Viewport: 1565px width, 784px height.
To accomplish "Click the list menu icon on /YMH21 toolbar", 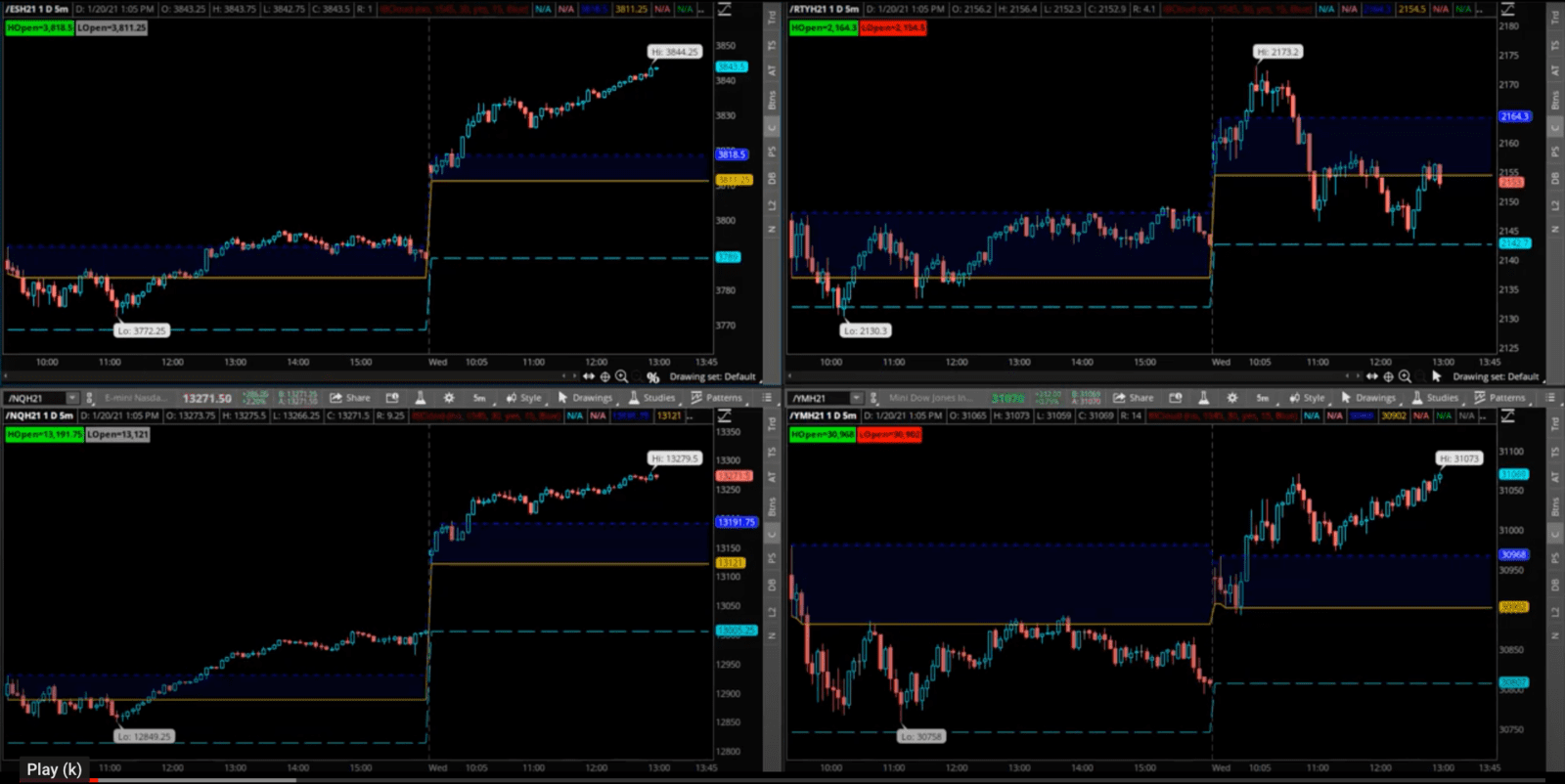I will 1551,398.
